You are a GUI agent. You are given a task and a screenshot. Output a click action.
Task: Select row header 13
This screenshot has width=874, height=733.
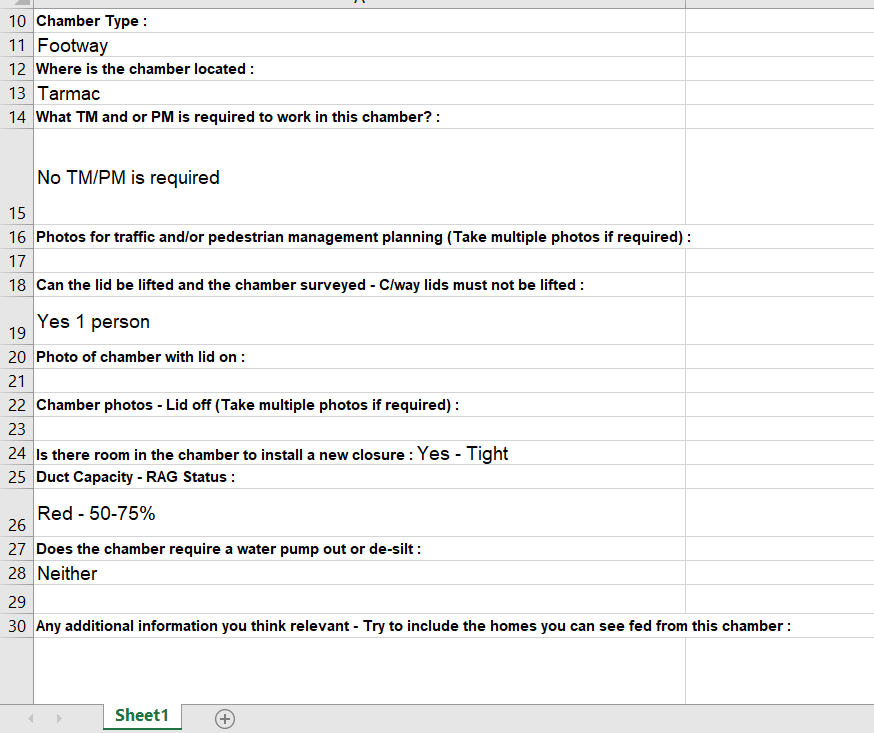[17, 93]
